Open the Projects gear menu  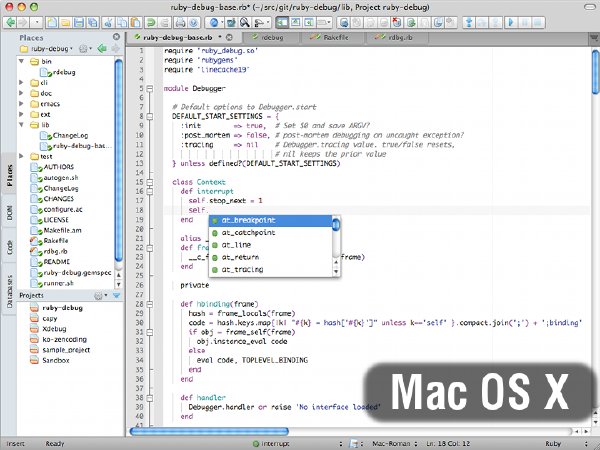pos(101,295)
